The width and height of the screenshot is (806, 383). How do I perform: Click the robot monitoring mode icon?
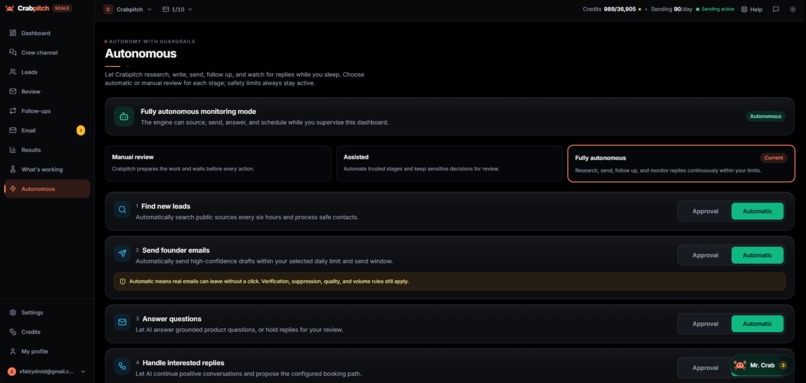(x=124, y=117)
